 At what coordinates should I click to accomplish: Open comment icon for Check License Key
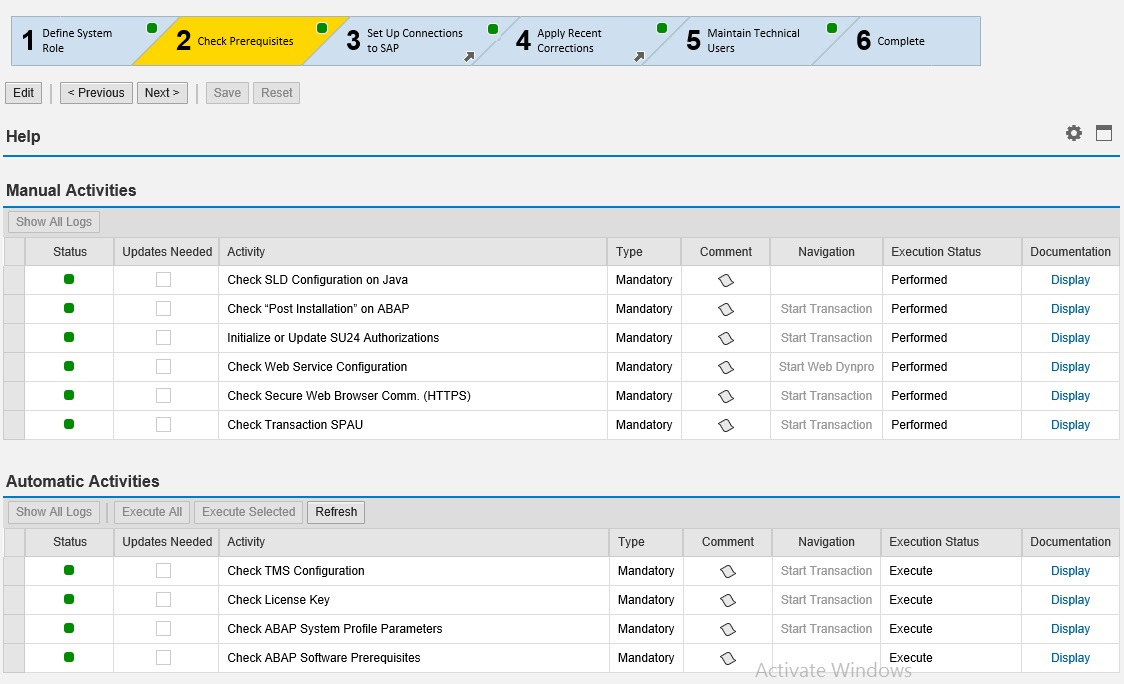point(728,600)
